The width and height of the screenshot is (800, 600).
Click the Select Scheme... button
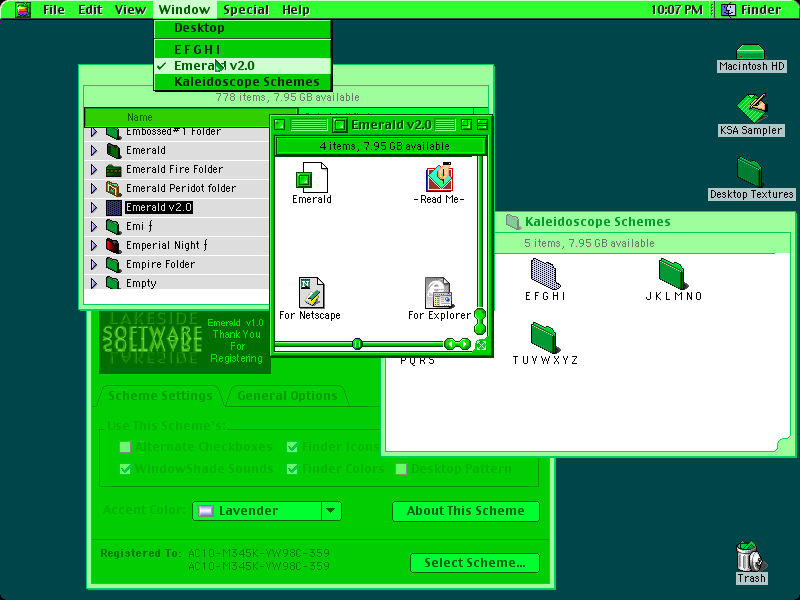(475, 563)
